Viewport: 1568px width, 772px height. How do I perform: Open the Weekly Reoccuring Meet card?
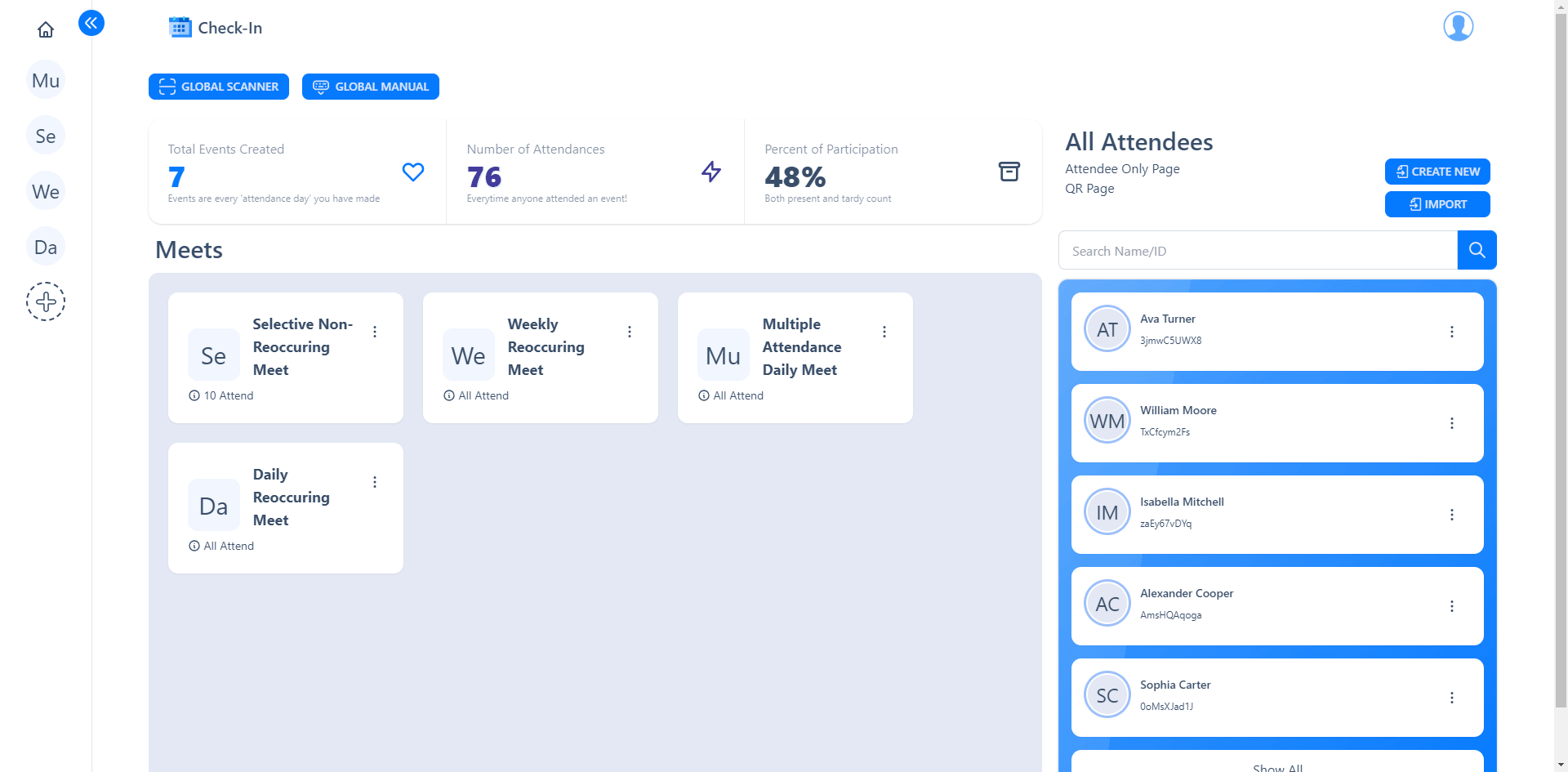541,358
